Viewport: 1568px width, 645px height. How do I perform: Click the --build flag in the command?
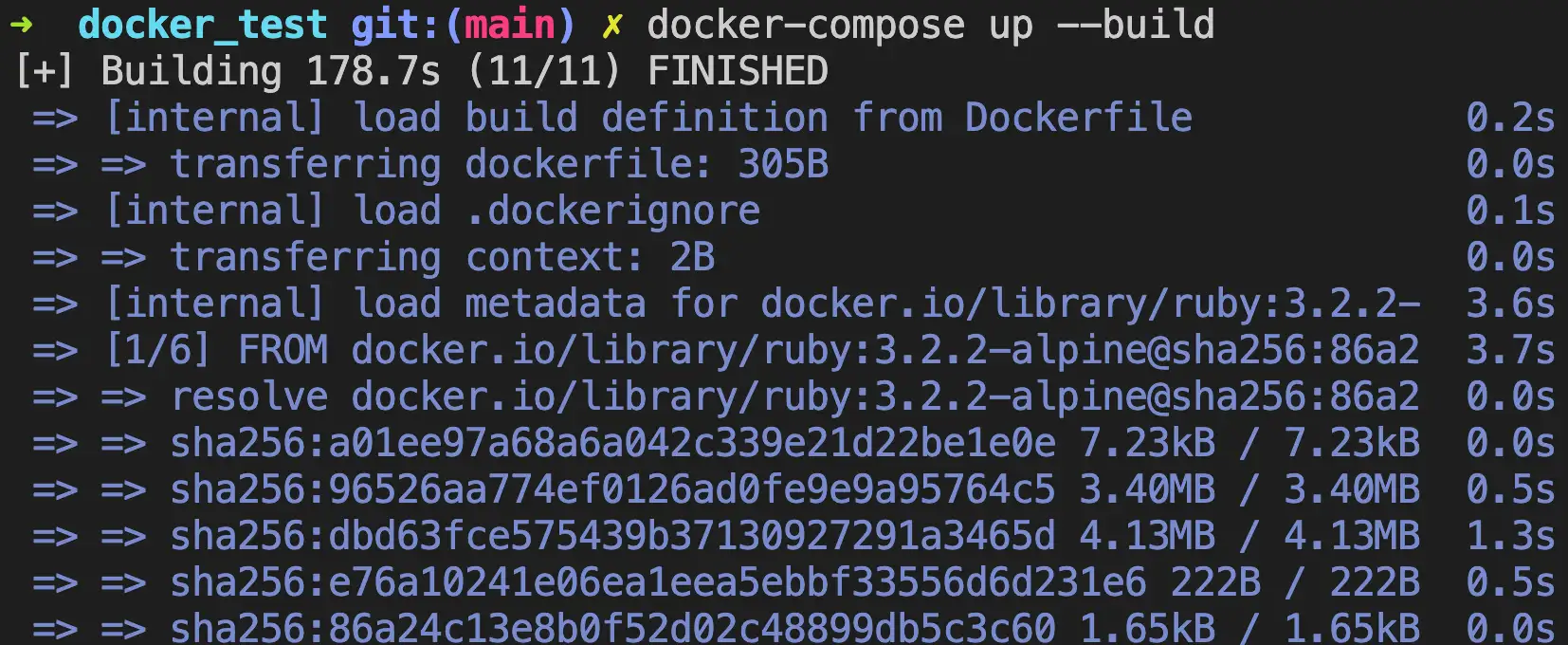(1135, 26)
